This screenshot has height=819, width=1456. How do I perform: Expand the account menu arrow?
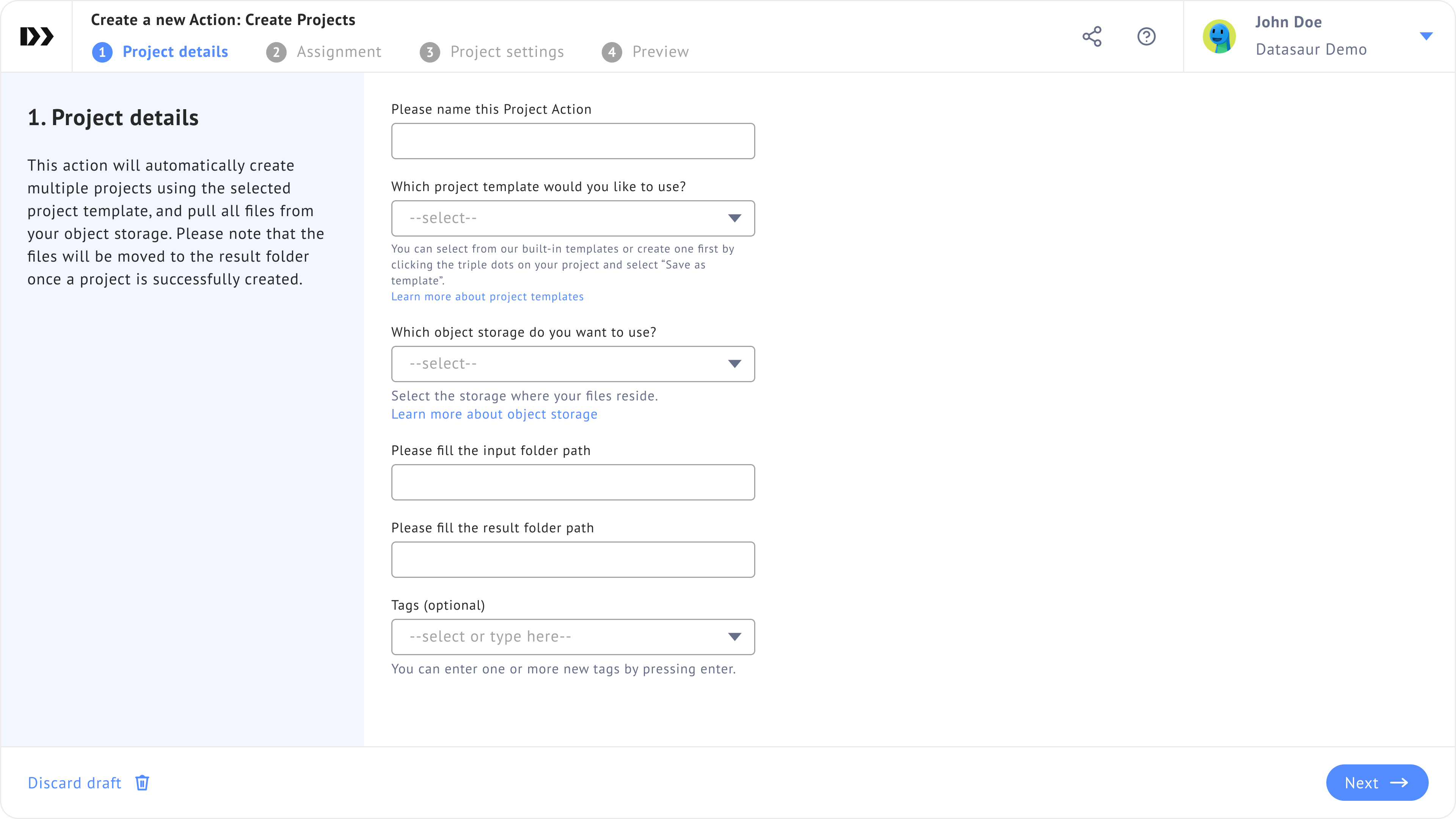1426,36
